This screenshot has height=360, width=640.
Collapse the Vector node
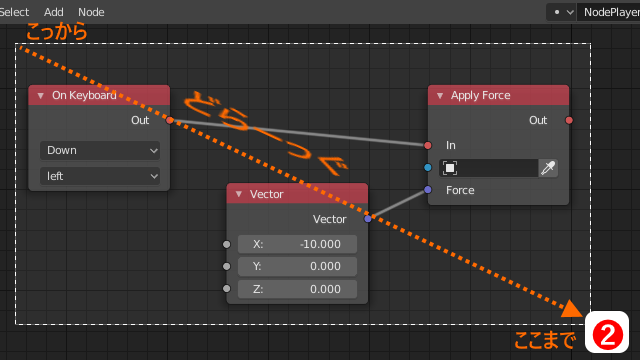(239, 194)
